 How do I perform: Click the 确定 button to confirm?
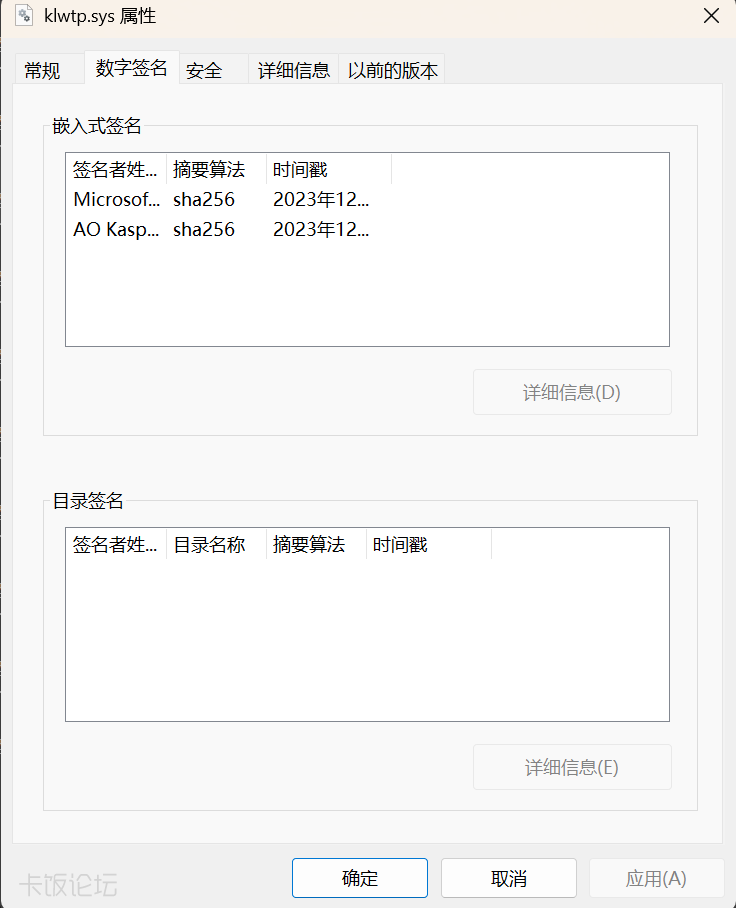pos(358,877)
